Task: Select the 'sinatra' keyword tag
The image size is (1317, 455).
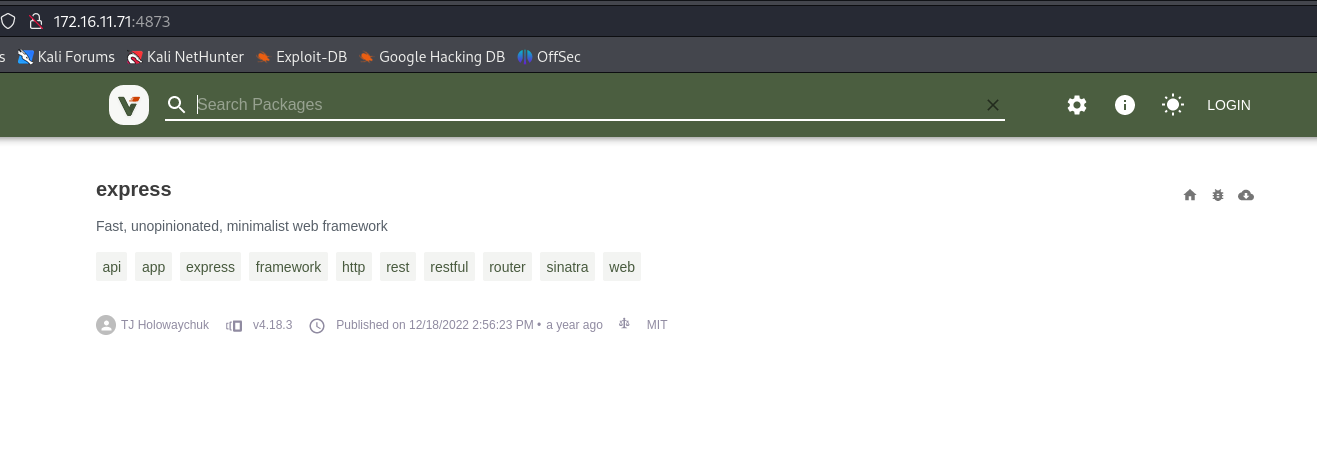Action: pos(567,267)
